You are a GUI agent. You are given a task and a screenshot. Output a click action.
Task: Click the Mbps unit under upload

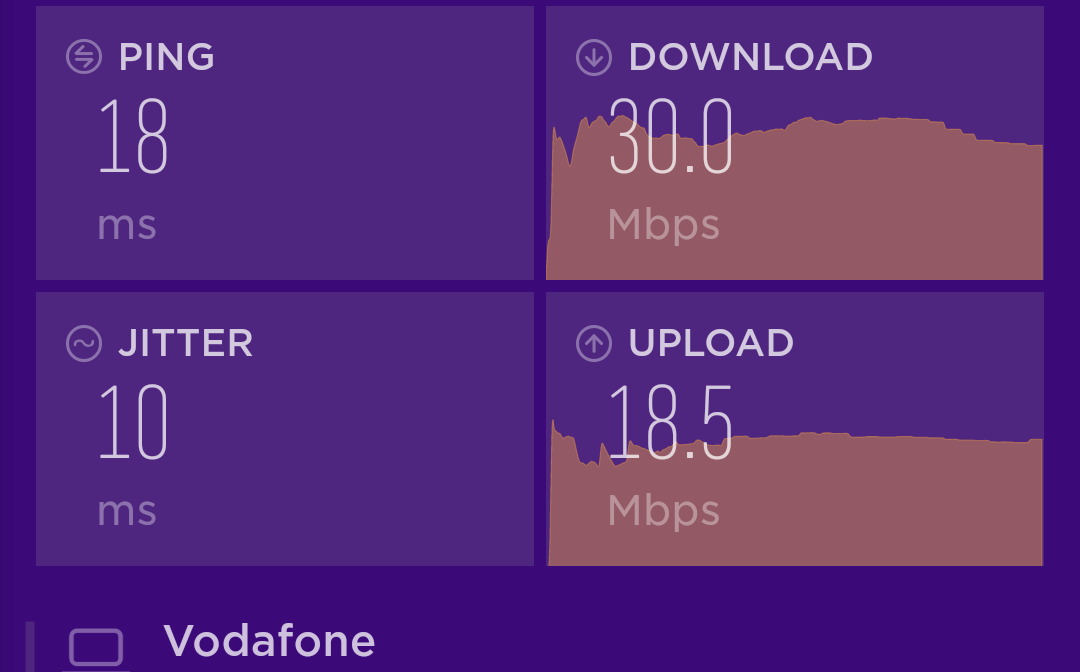[x=663, y=512]
